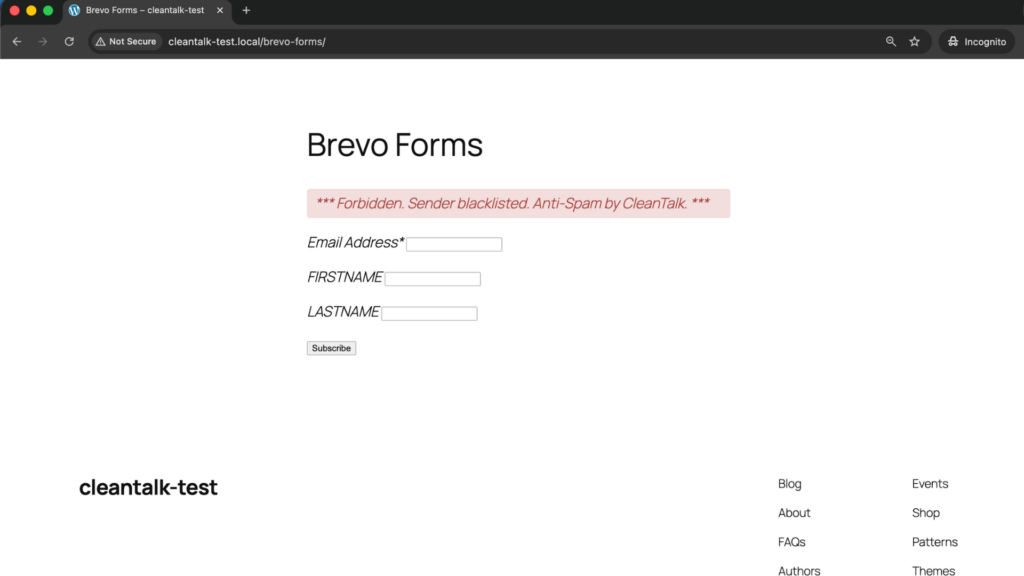This screenshot has height=576, width=1024.
Task: Close the Brevo Forms browser tab
Action: point(220,10)
